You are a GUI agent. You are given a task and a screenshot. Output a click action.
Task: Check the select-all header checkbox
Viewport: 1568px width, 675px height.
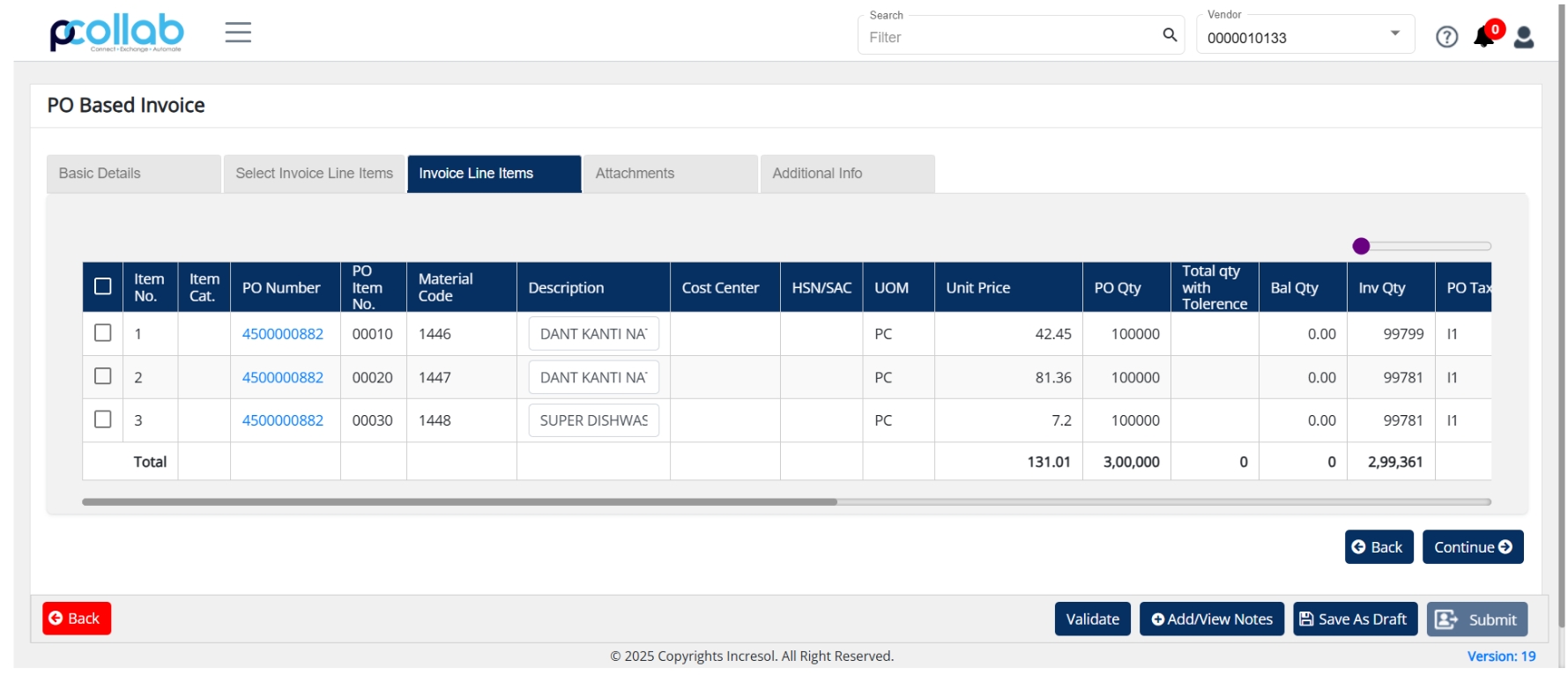pyautogui.click(x=103, y=286)
